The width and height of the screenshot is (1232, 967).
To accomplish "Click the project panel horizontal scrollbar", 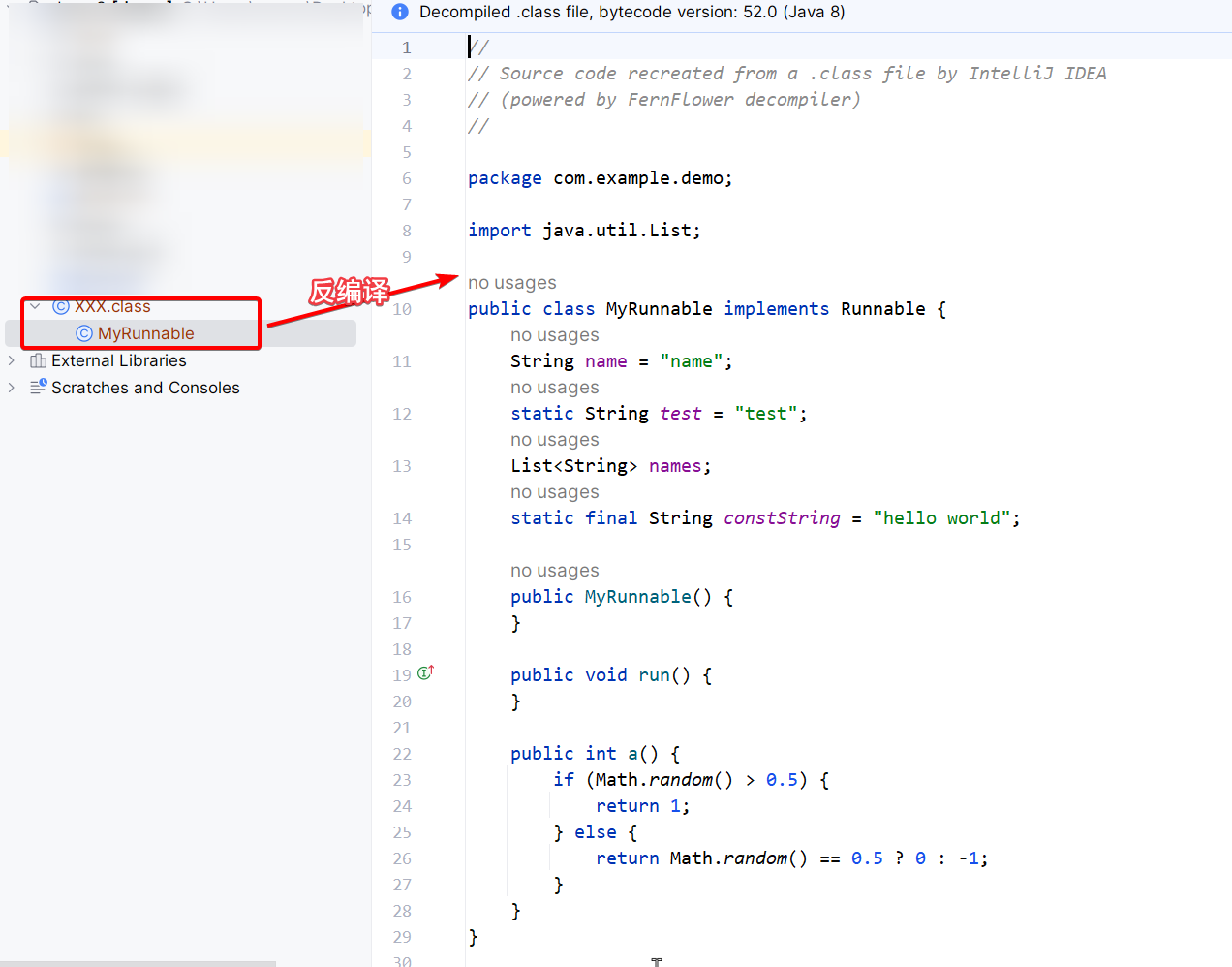I will [x=138, y=963].
